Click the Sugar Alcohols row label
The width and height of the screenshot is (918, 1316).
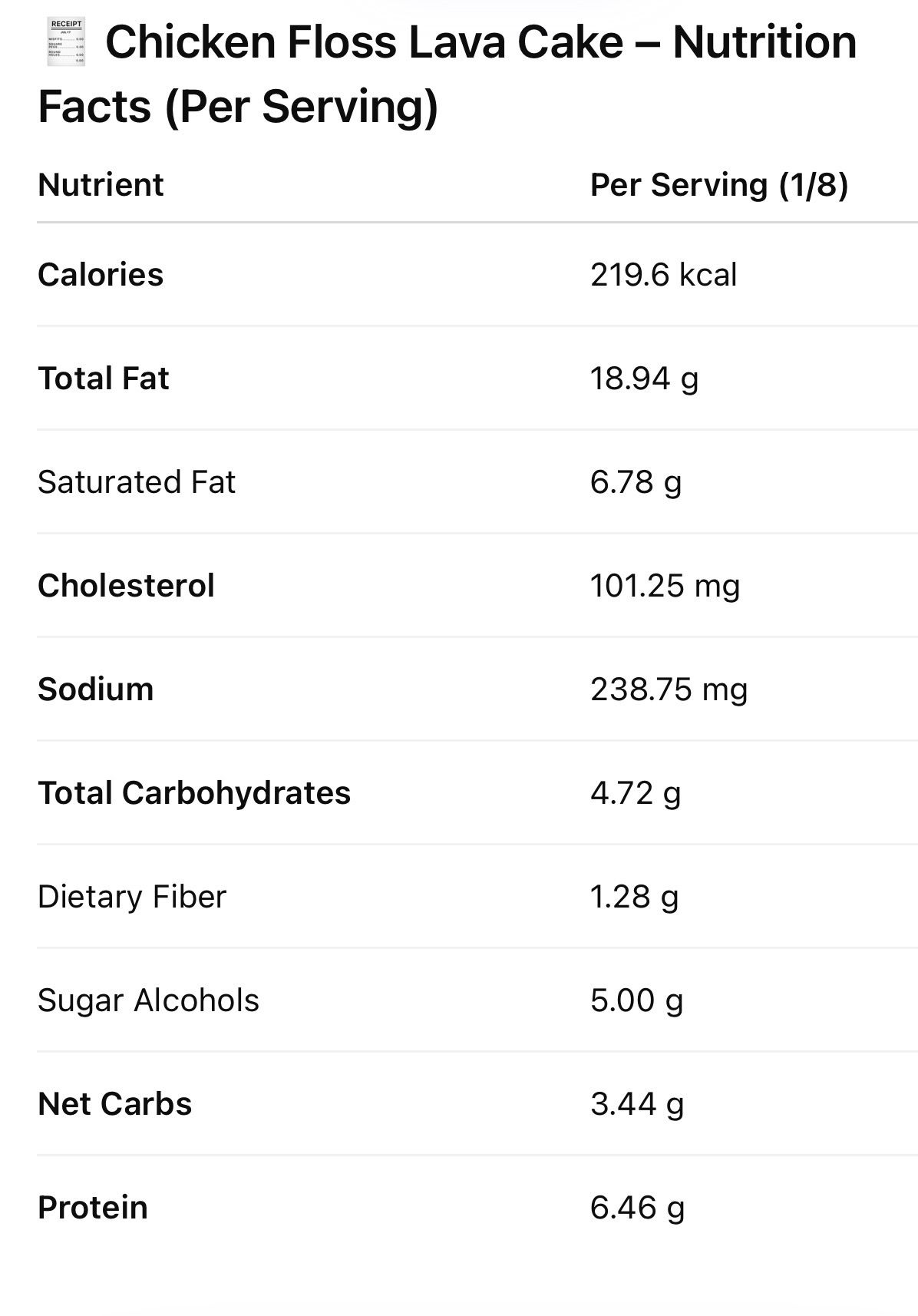click(x=148, y=1000)
